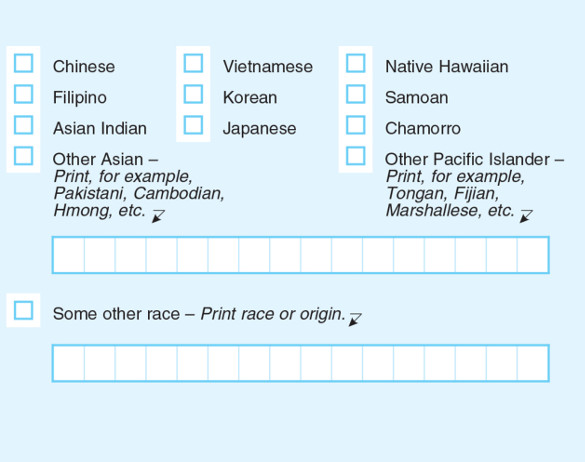
Task: Select the Chamorro checkbox
Action: coord(356,125)
